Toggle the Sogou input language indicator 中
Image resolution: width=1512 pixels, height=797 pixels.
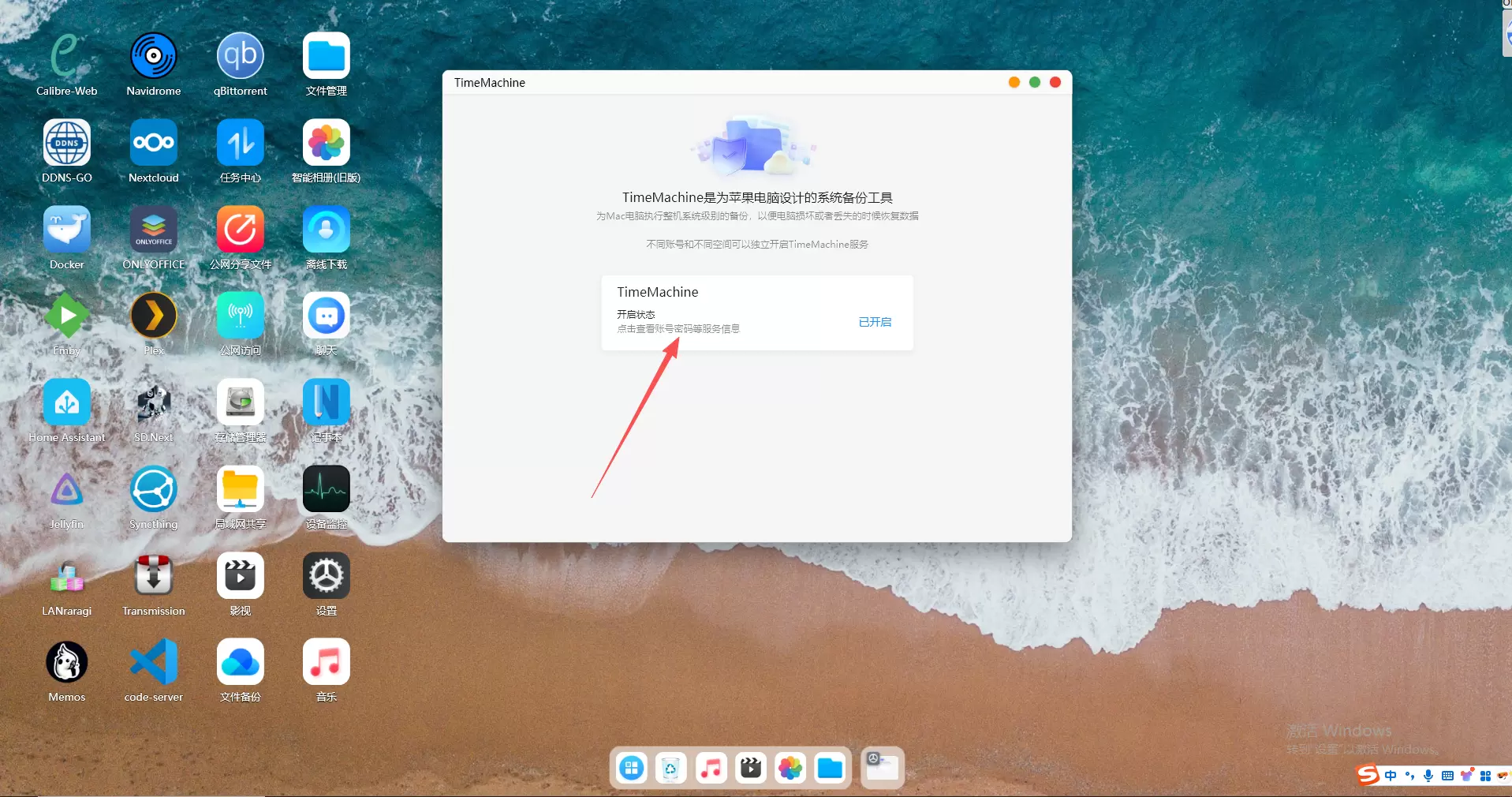point(1390,776)
